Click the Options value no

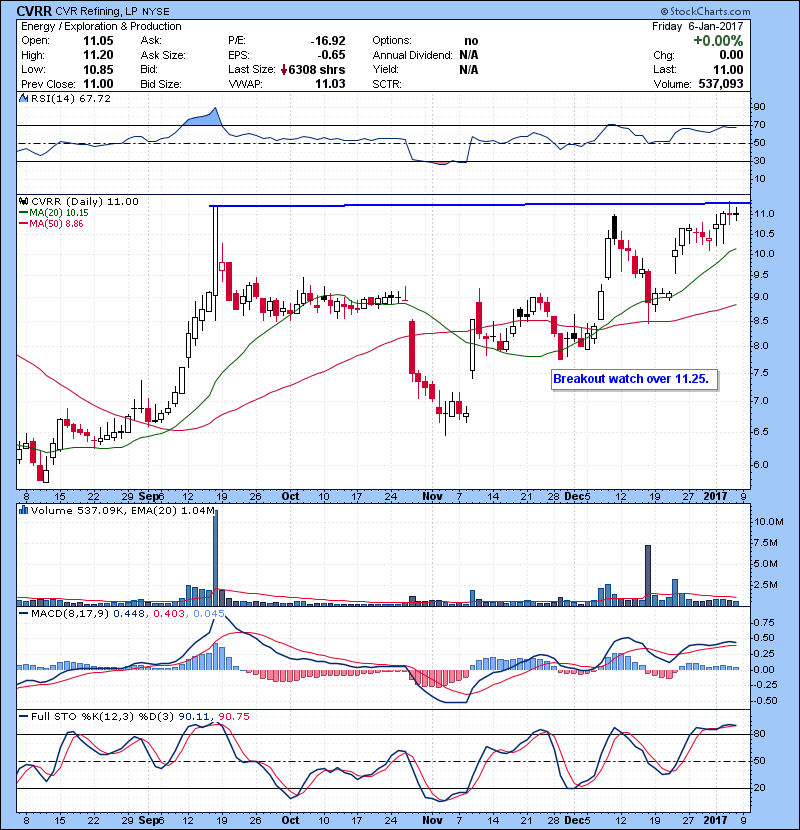tap(471, 41)
